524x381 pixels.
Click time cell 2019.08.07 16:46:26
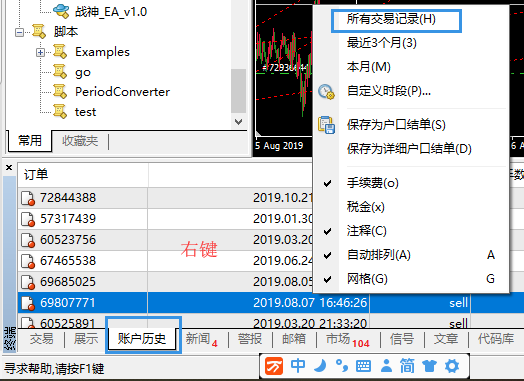coord(310,303)
